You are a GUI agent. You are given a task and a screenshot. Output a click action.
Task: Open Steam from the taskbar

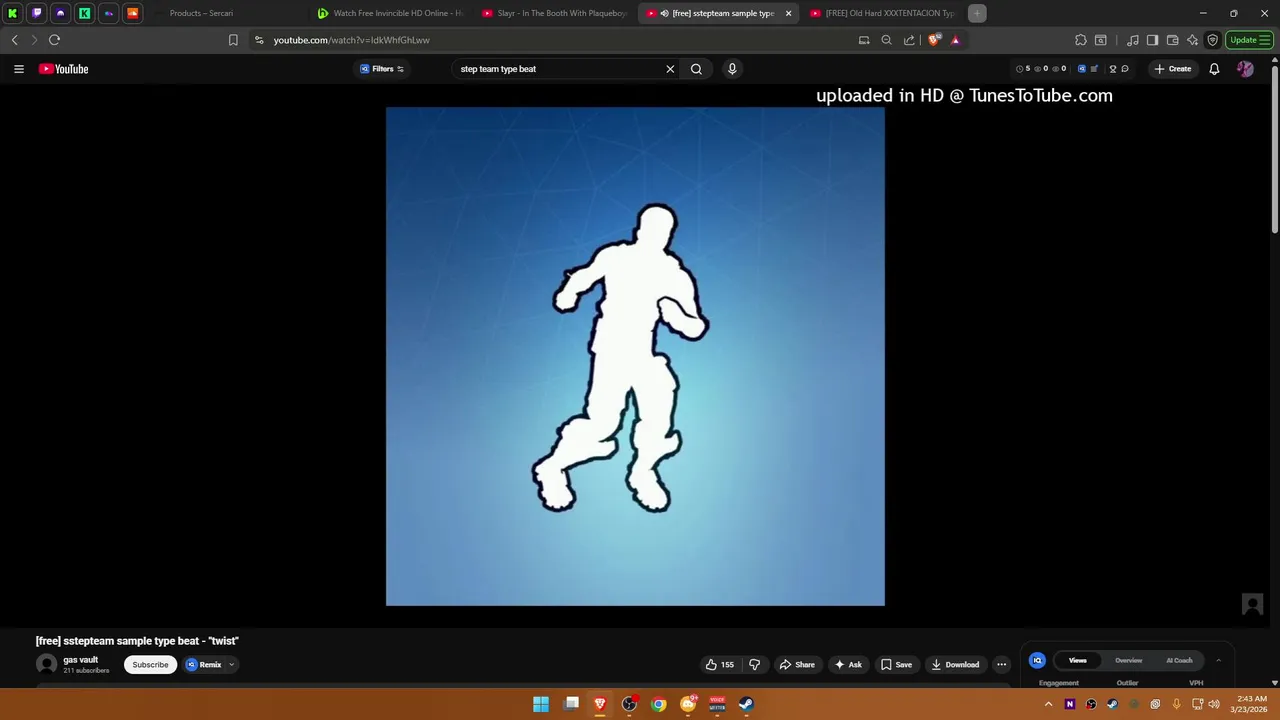746,704
